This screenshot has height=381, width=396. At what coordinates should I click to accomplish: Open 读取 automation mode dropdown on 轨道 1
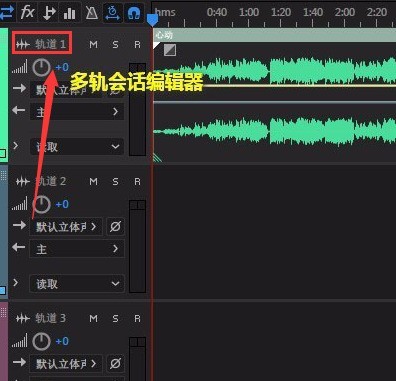pyautogui.click(x=77, y=147)
